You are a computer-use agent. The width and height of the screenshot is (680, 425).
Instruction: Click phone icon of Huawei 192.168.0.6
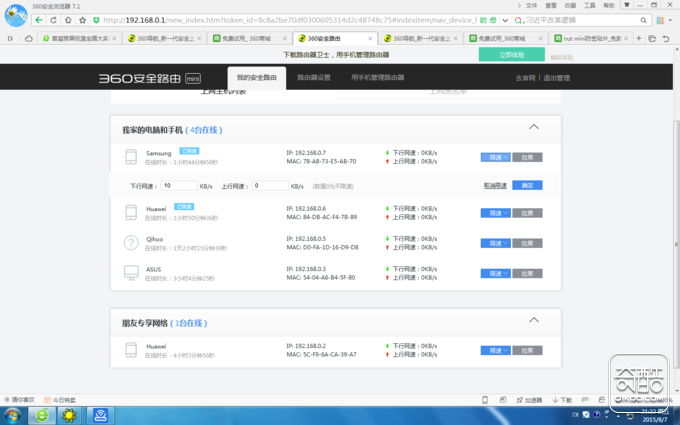coord(131,212)
